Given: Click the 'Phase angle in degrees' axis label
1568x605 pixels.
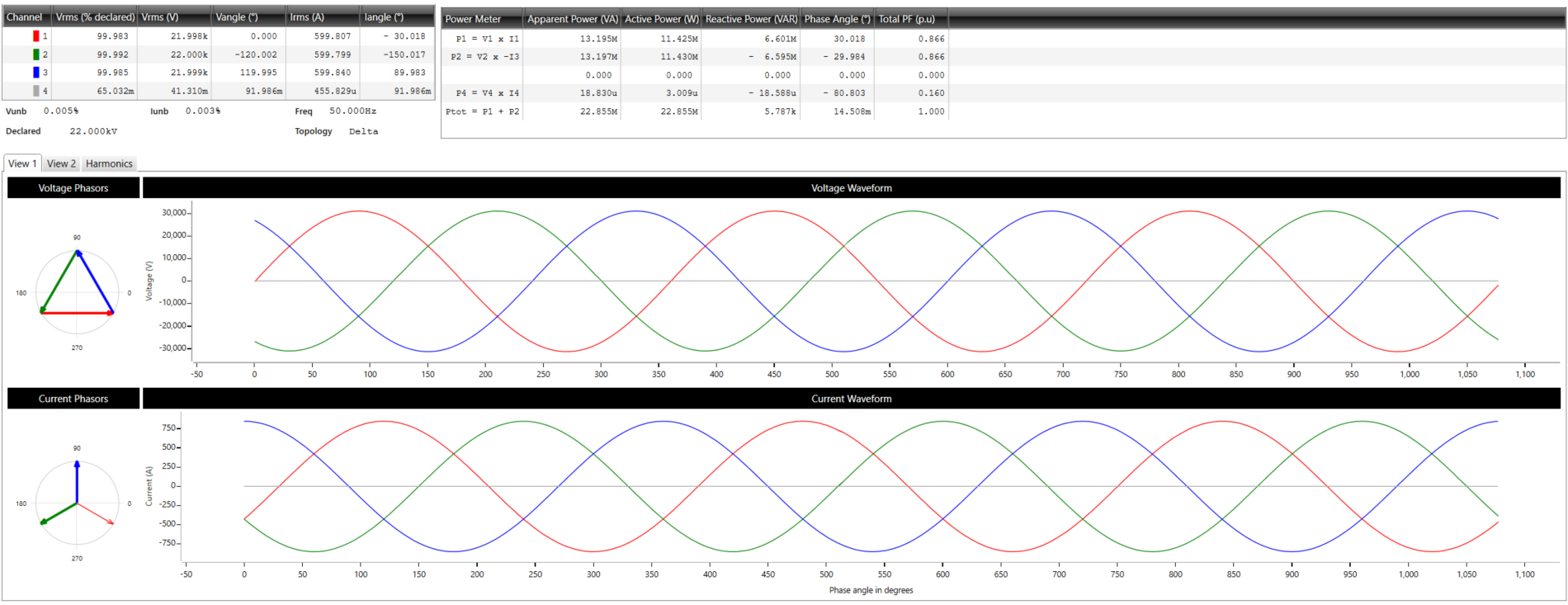Looking at the screenshot, I should [x=871, y=590].
